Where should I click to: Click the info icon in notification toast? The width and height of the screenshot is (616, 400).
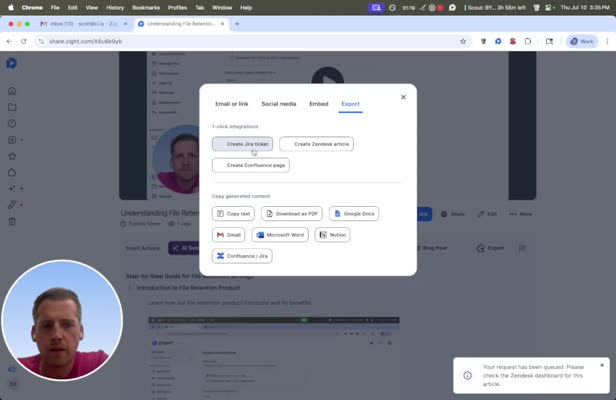tap(468, 375)
